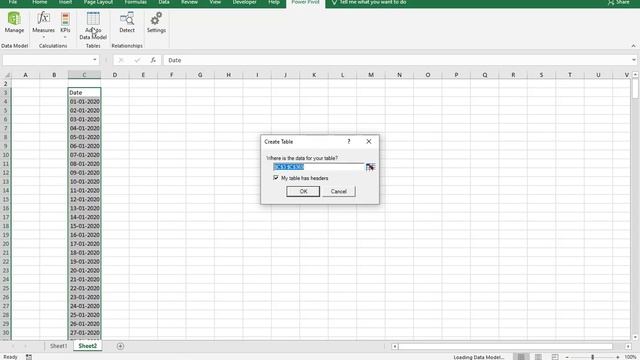Image resolution: width=640 pixels, height=360 pixels.
Task: Close the Create Table dialog
Action: coord(369,141)
